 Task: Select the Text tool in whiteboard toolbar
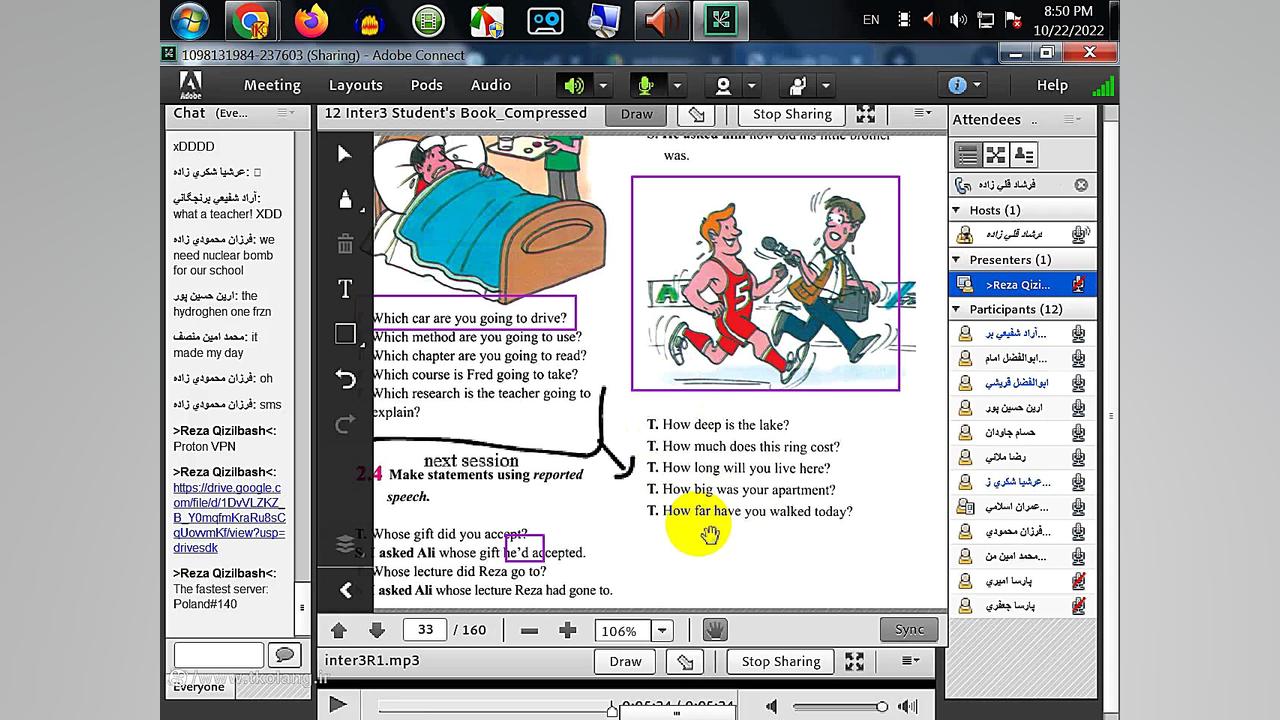[345, 289]
